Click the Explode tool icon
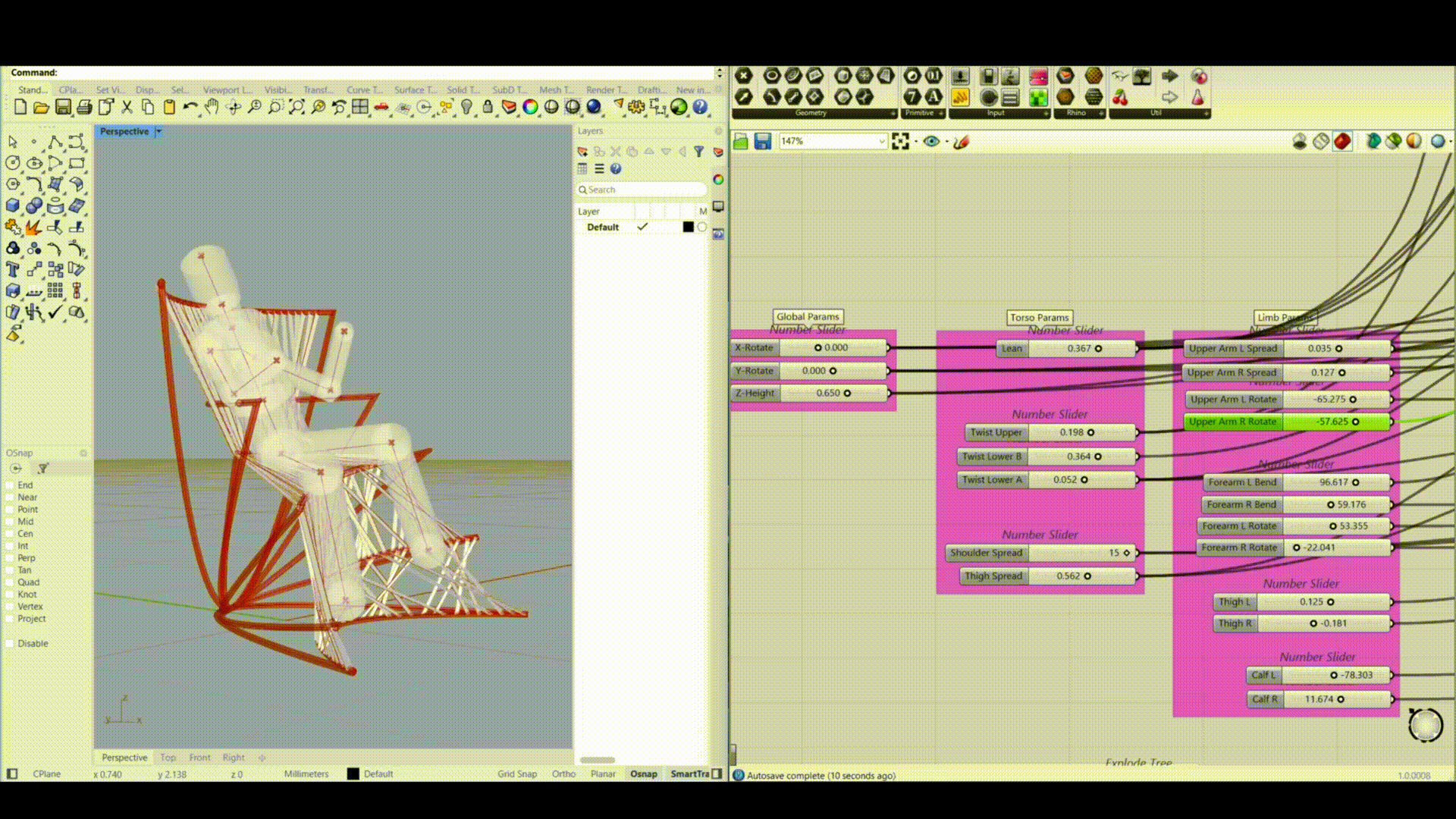 click(33, 227)
